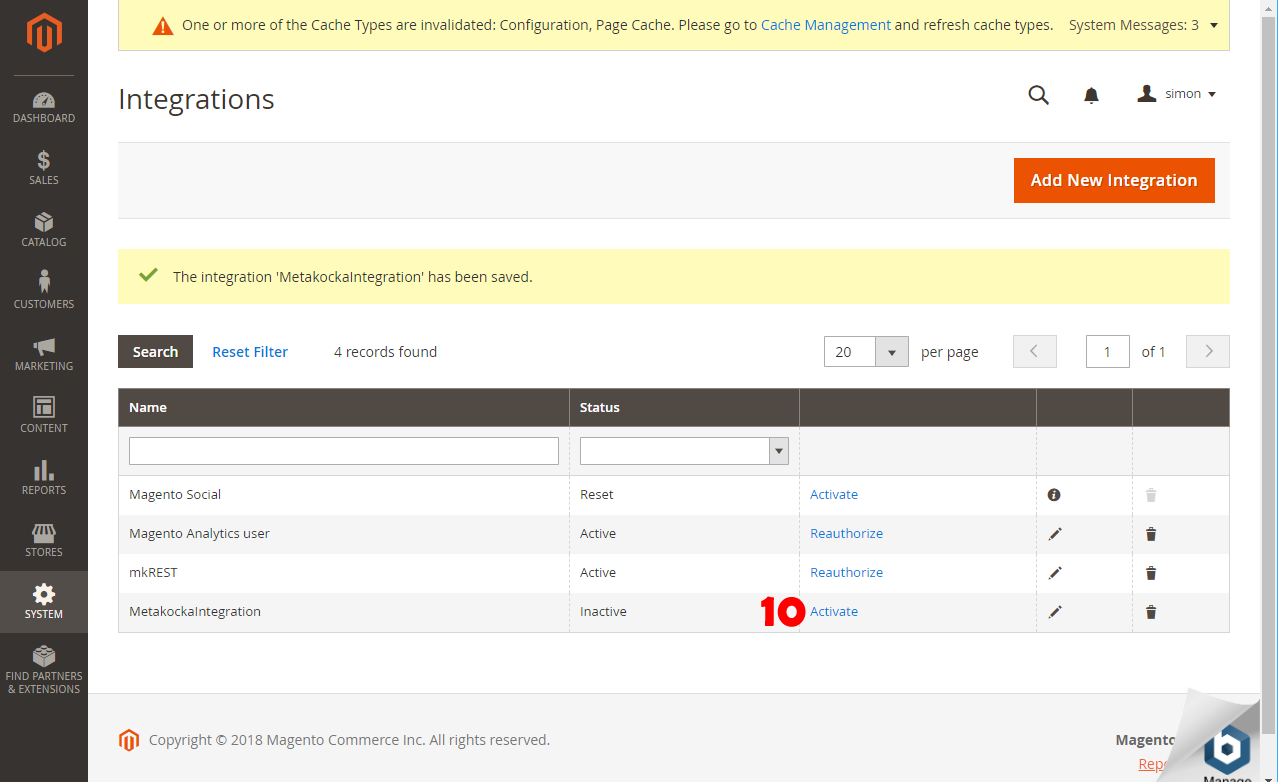View info icon for Magento Social

1054,495
